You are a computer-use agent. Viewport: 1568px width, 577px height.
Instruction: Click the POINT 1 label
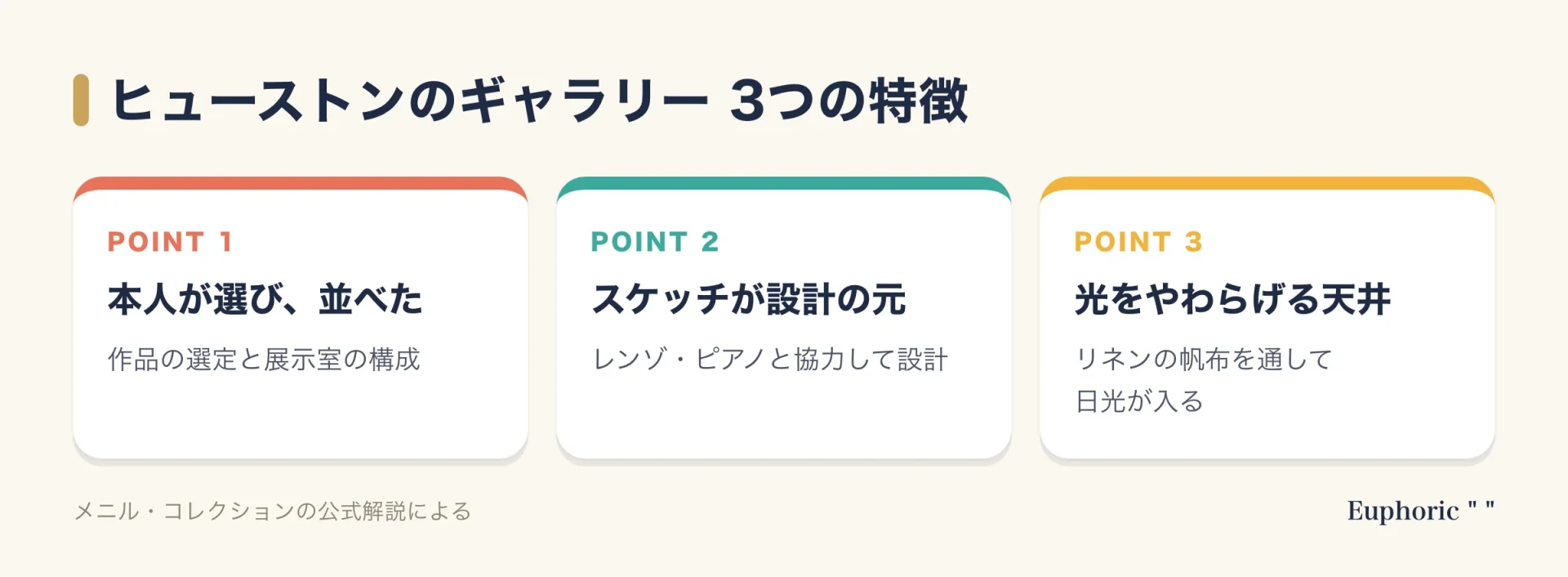click(171, 242)
